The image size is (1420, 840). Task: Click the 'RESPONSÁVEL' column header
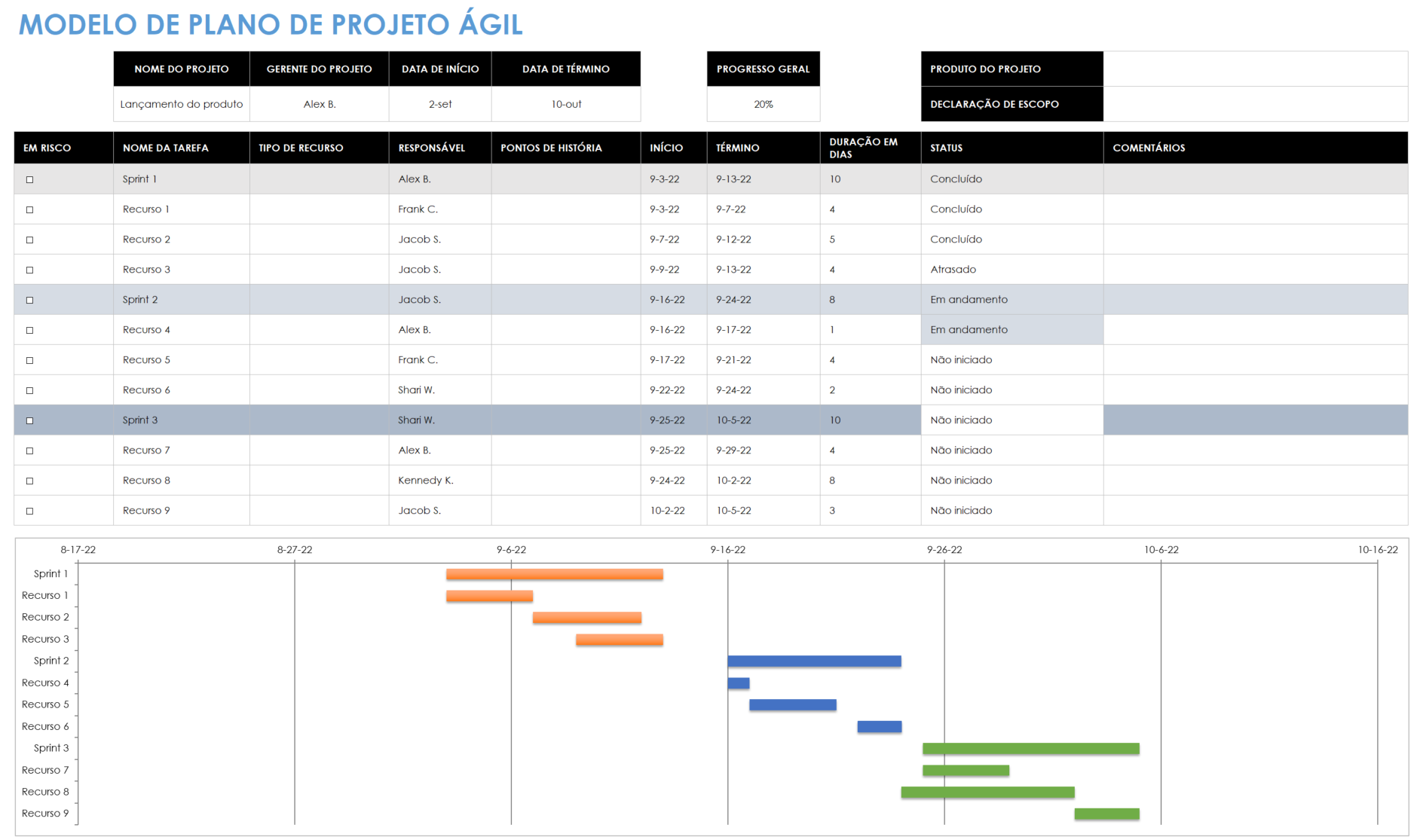pos(440,148)
